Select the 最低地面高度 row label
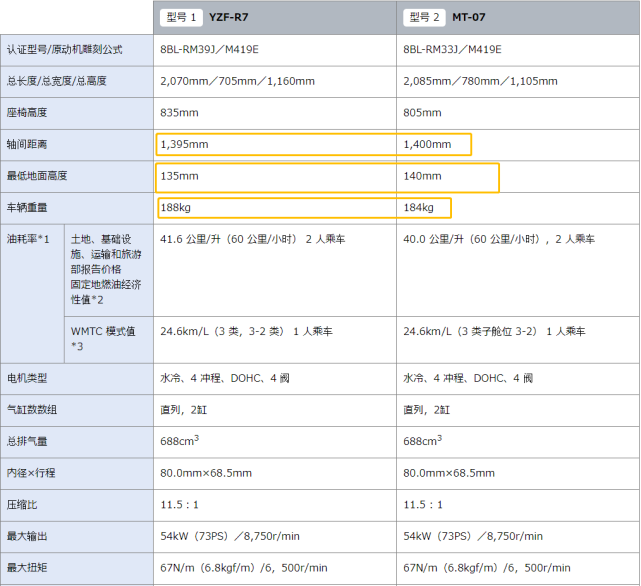 coord(37,176)
